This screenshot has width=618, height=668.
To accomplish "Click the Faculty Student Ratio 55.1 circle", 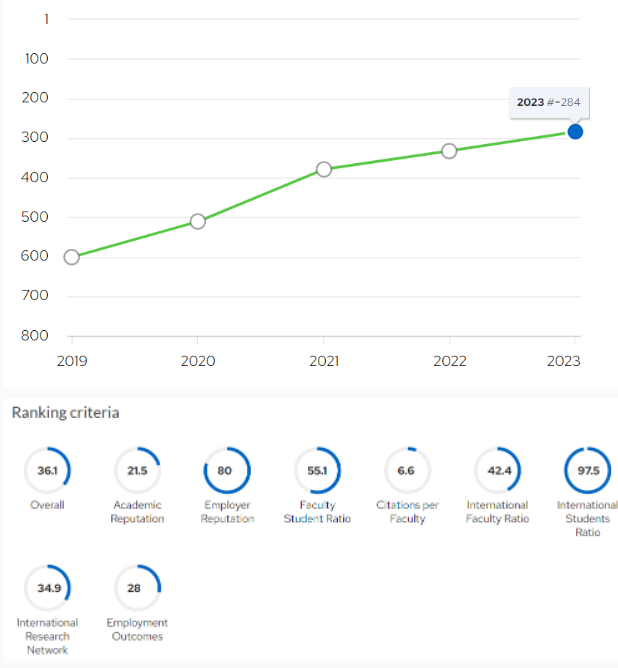I will 317,470.
